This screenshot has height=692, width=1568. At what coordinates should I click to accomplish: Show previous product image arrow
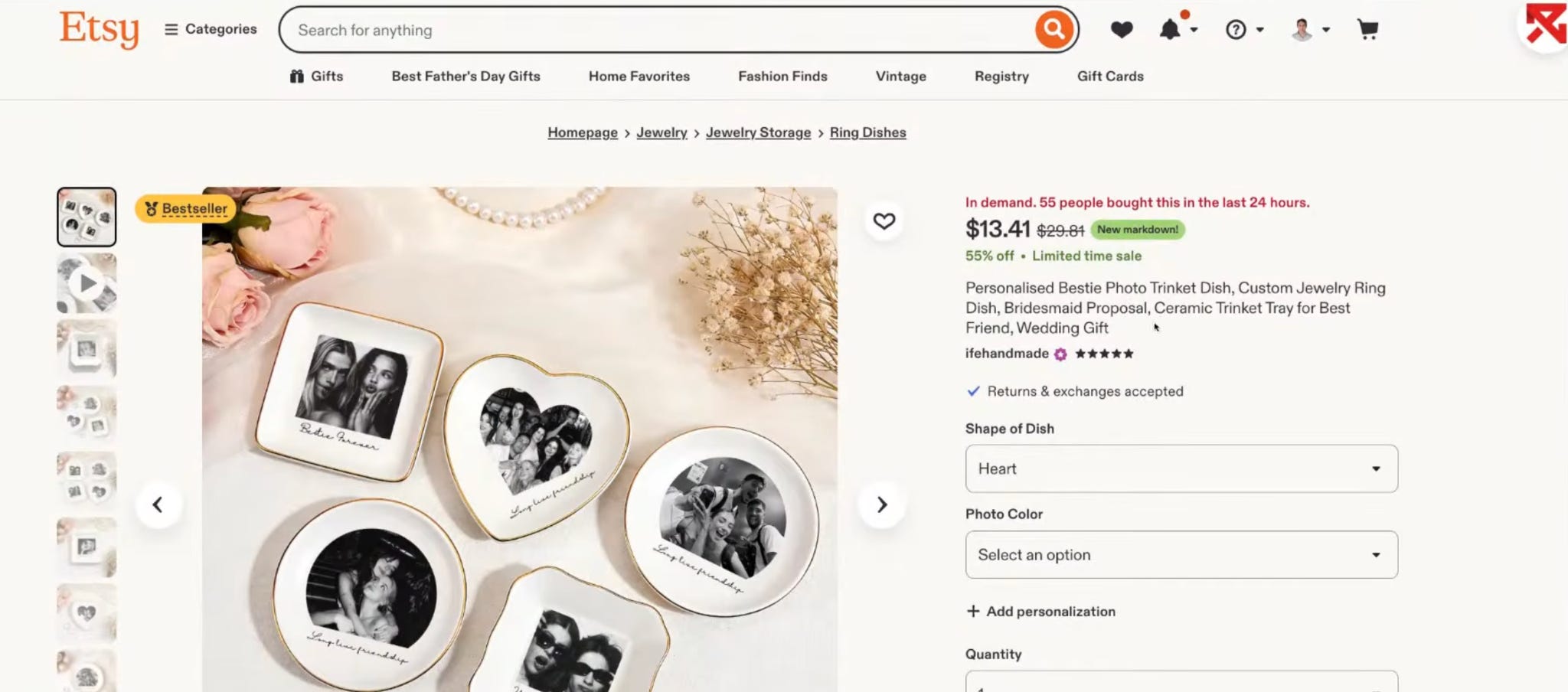pyautogui.click(x=158, y=504)
